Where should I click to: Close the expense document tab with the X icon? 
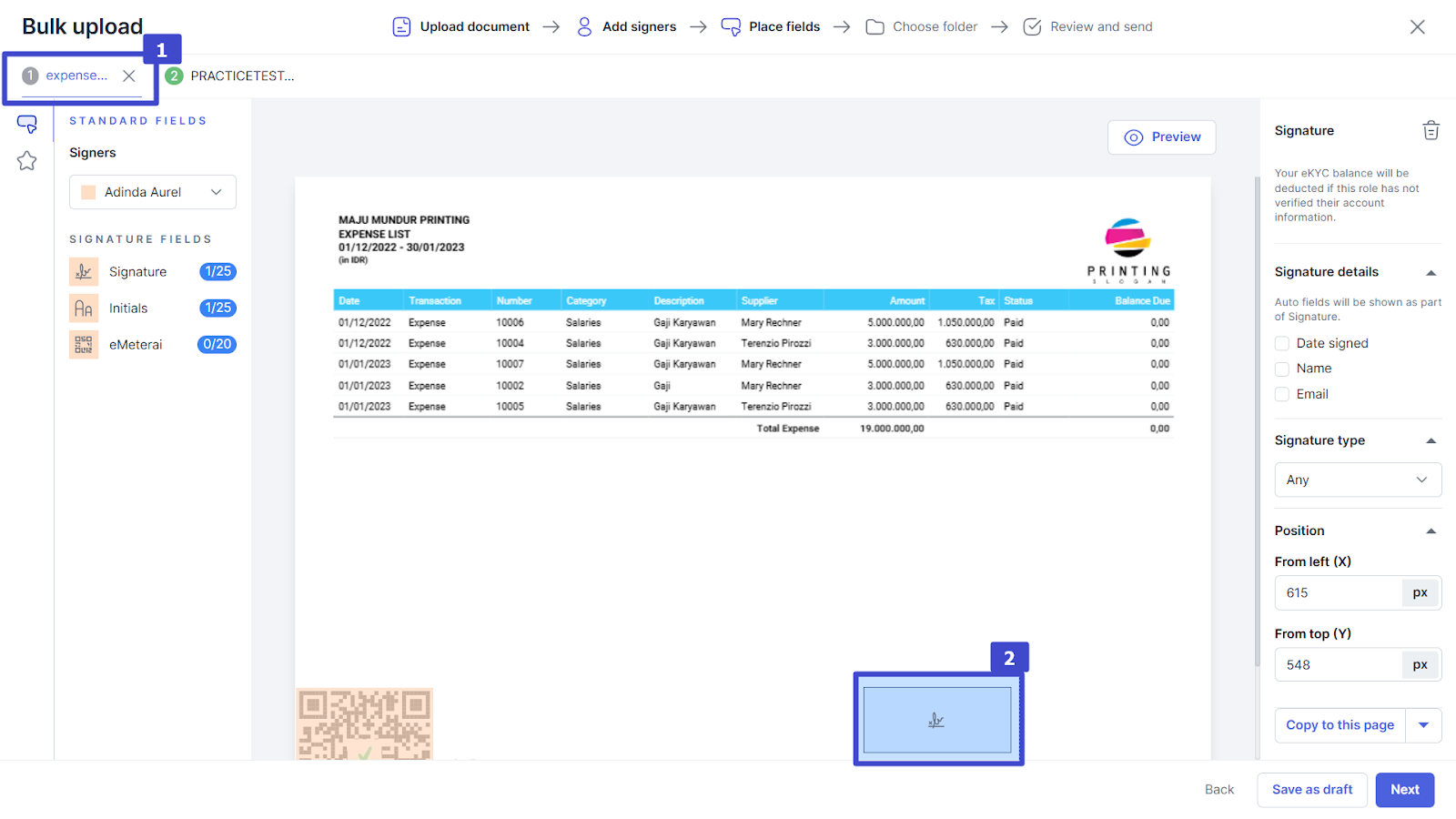[x=129, y=76]
